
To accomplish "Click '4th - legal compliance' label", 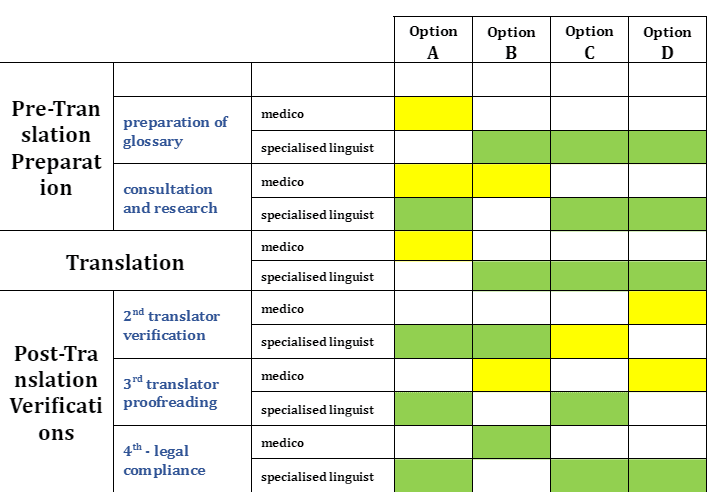I will click(x=164, y=460).
